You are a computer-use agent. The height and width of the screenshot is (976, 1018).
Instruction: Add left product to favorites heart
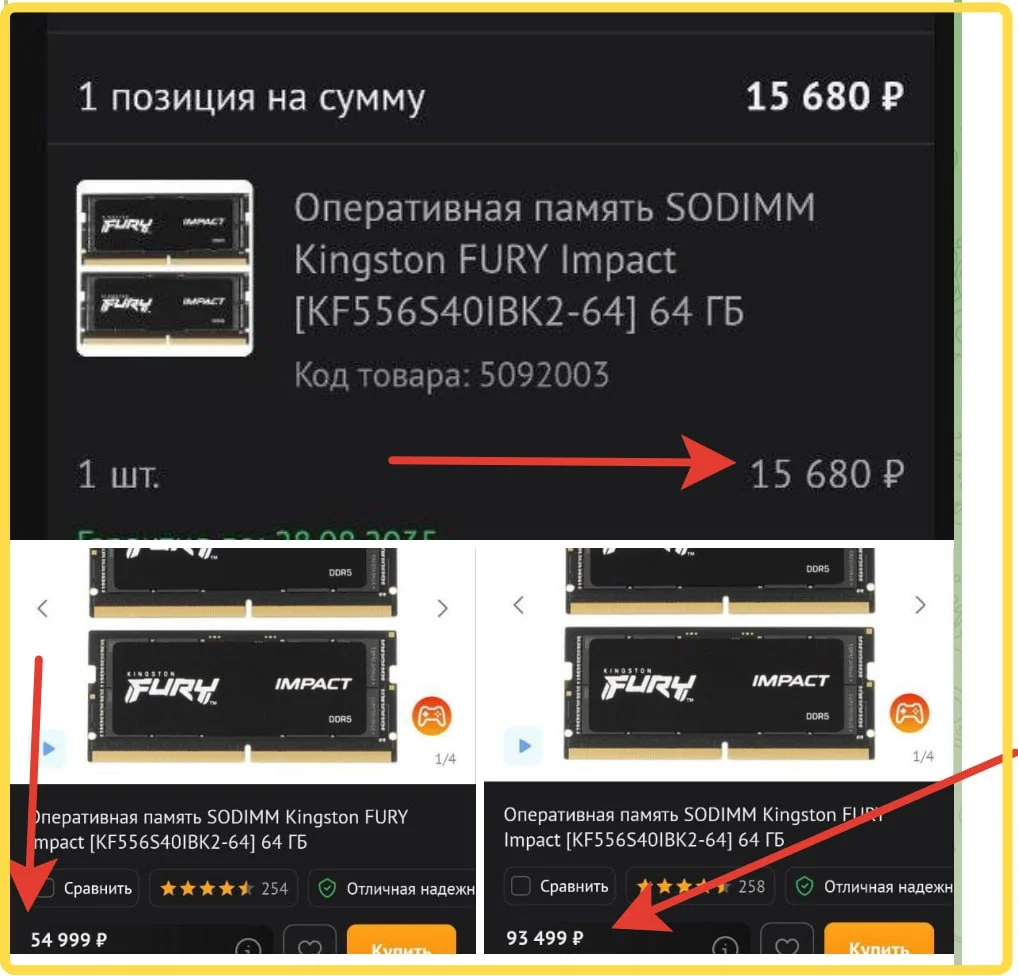point(310,943)
